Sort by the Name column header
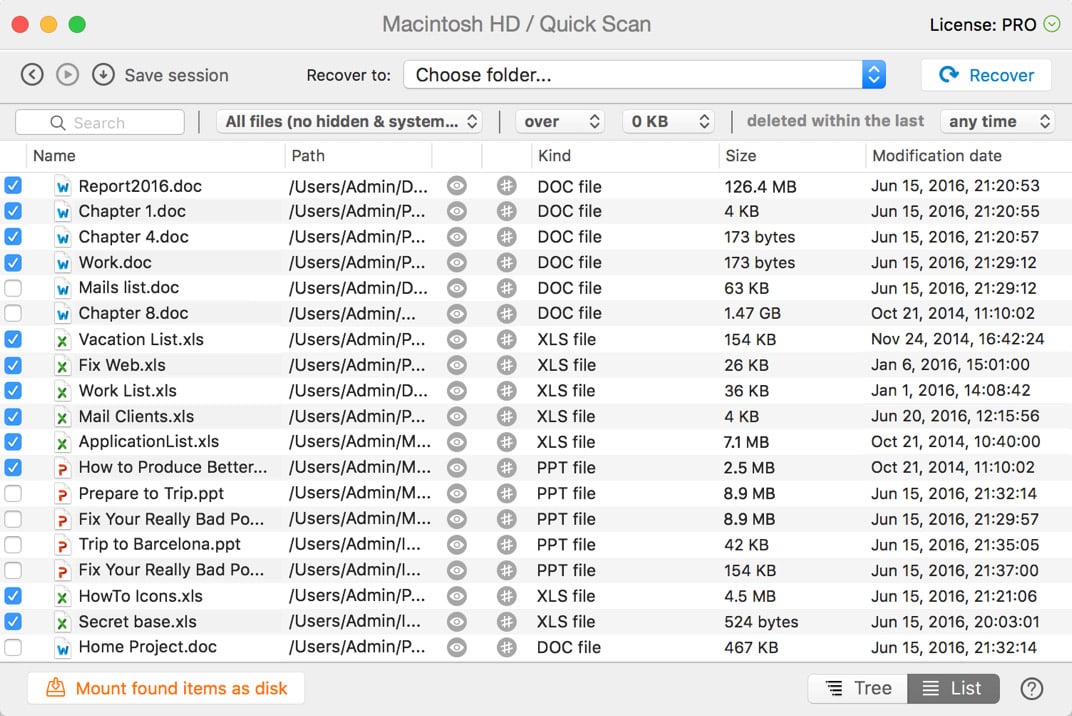This screenshot has height=716, width=1072. click(x=155, y=156)
